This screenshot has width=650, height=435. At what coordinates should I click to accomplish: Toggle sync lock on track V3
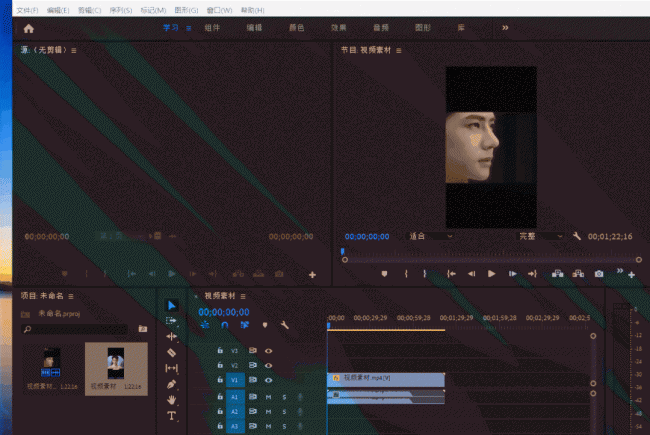pyautogui.click(x=252, y=350)
